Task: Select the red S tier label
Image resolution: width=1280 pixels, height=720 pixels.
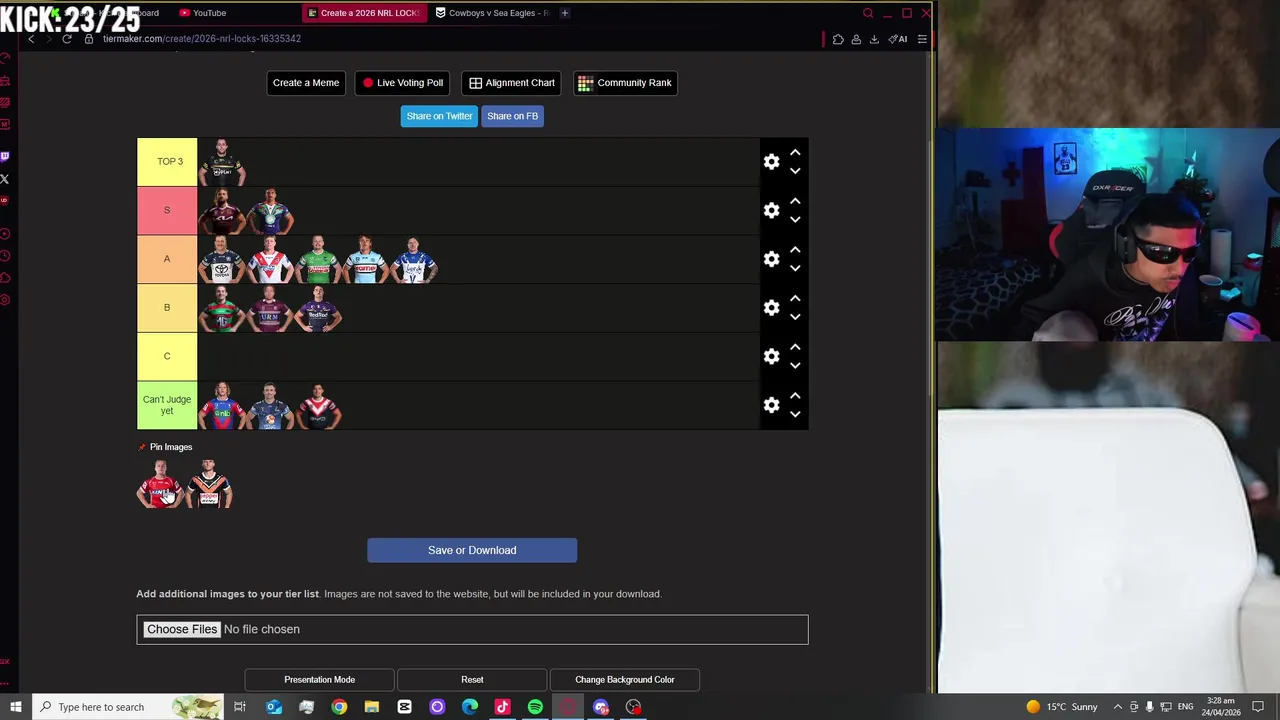Action: tap(167, 210)
